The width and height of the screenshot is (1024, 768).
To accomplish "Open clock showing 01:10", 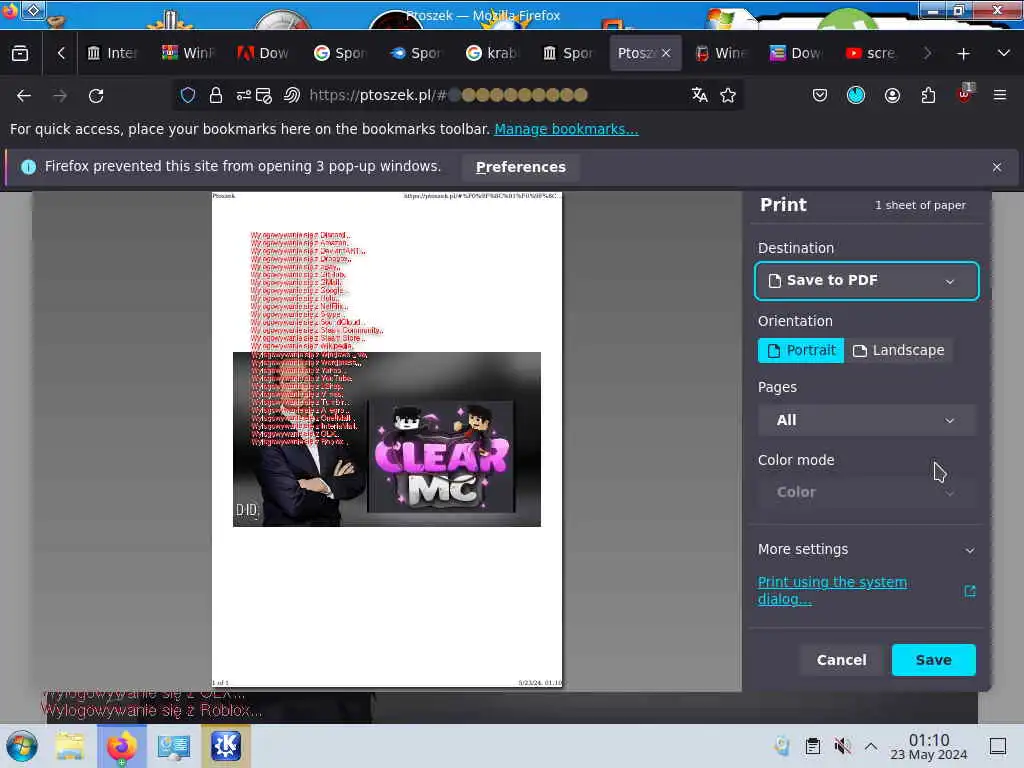I will [x=929, y=747].
